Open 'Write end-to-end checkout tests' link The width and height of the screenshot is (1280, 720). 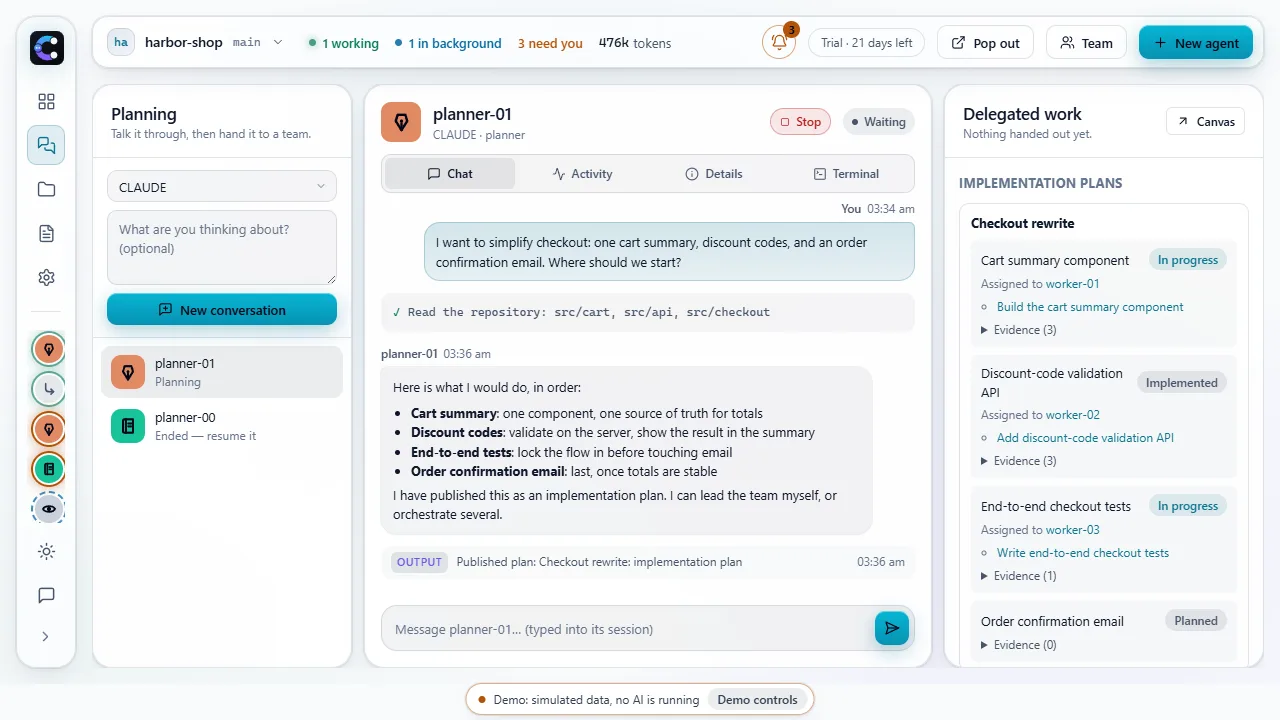(x=1083, y=553)
